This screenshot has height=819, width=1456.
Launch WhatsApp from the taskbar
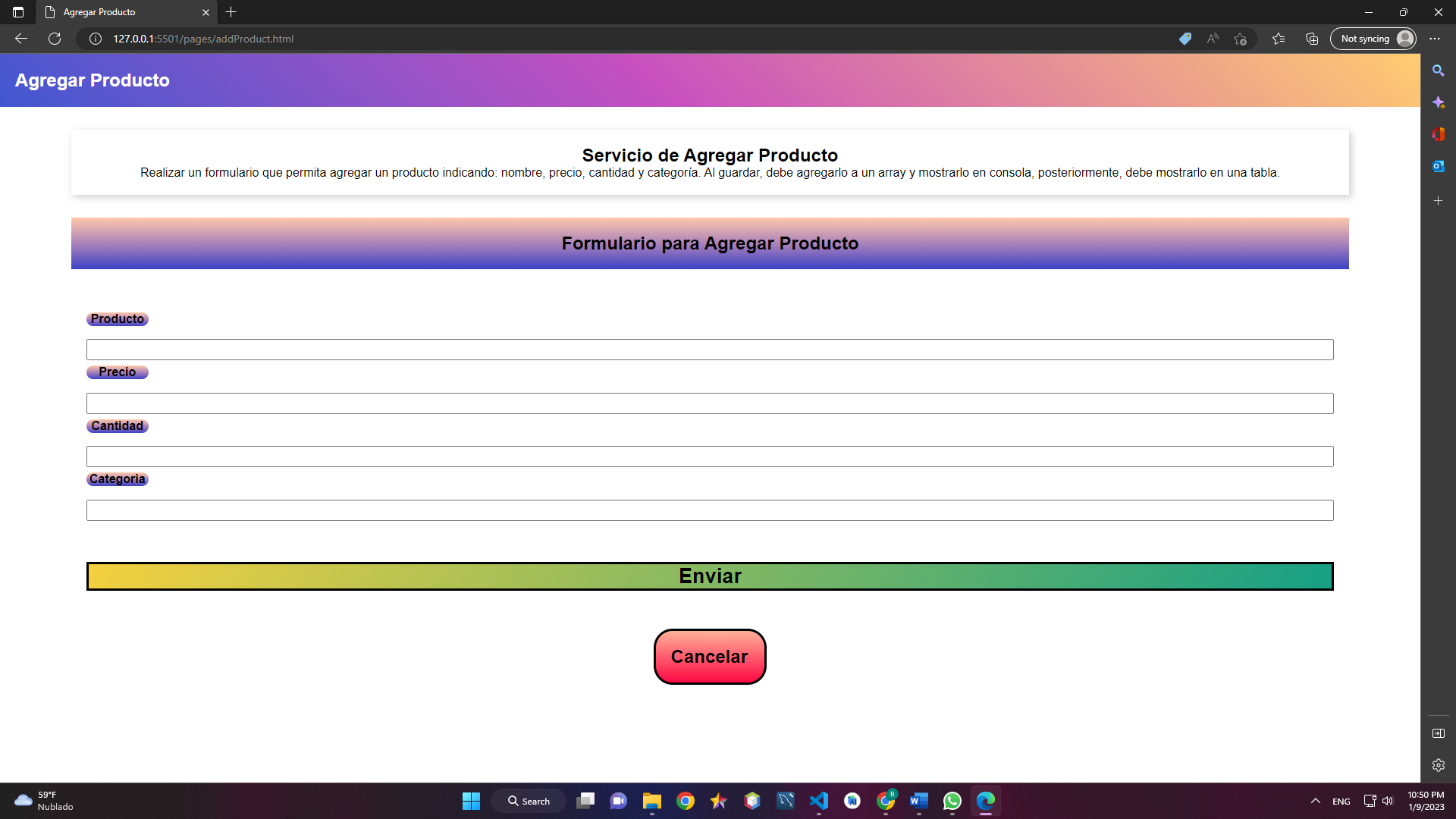(952, 801)
